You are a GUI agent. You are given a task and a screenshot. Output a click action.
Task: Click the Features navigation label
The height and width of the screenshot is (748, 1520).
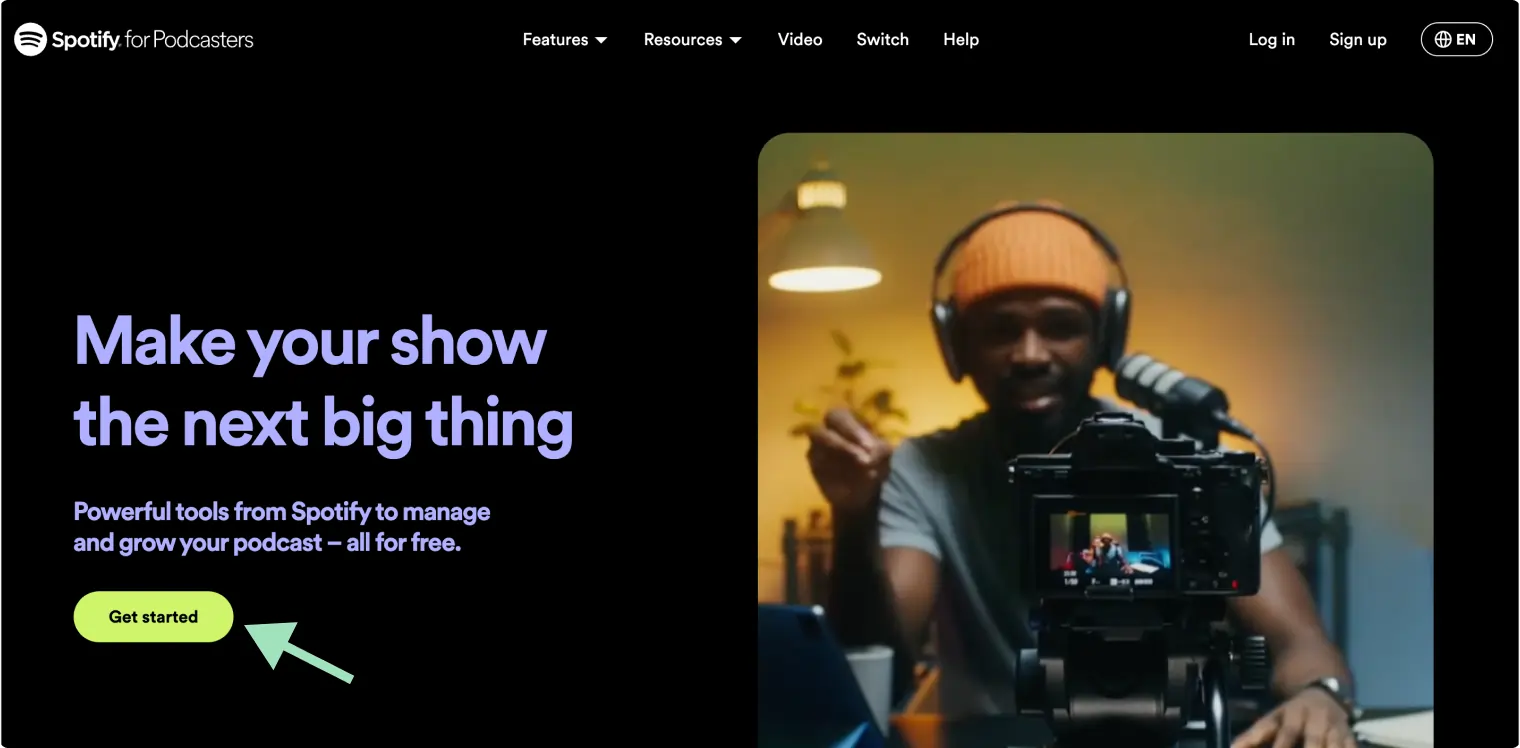pos(554,39)
